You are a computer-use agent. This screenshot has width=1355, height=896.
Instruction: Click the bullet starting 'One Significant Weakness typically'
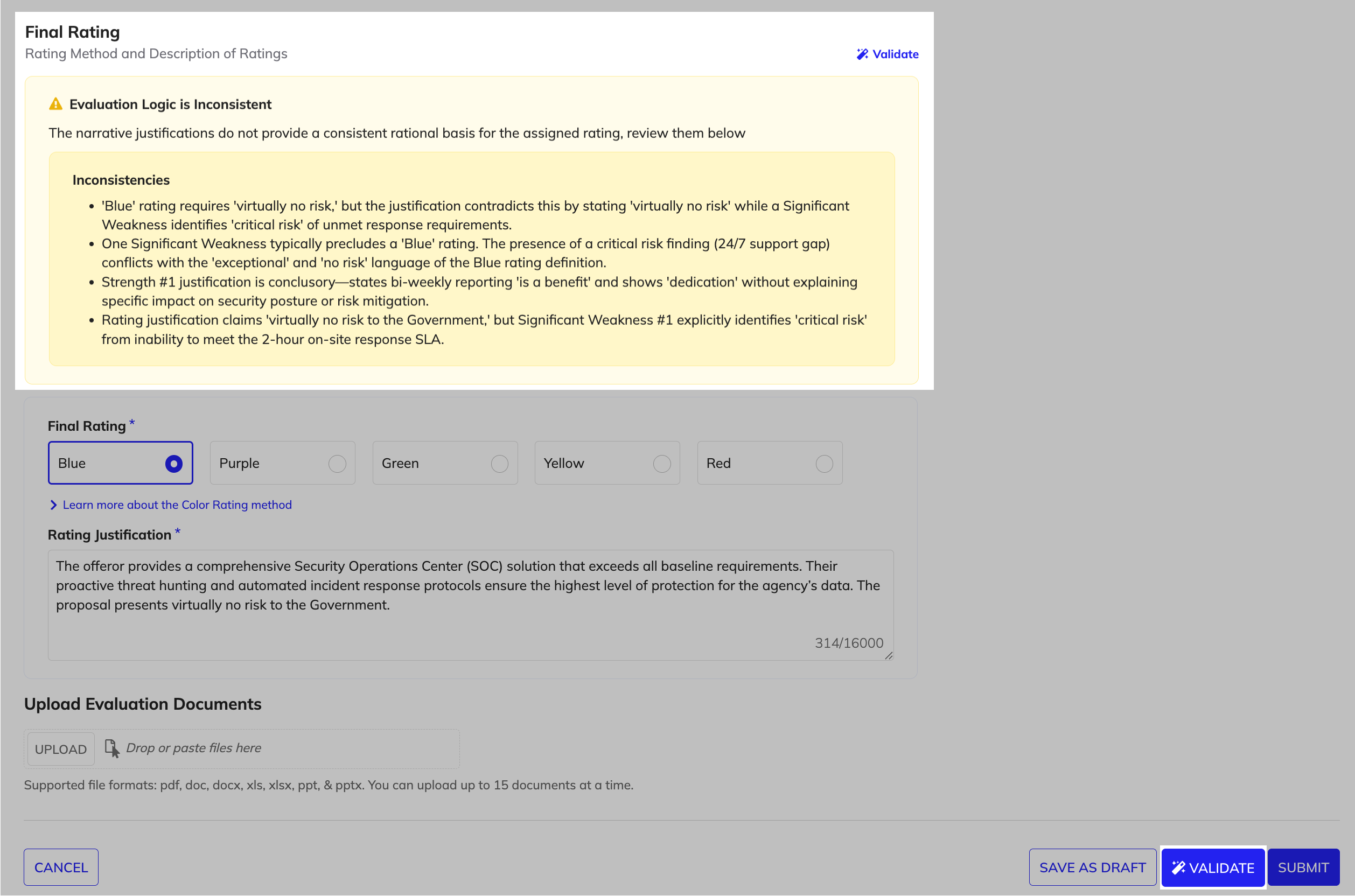[x=466, y=253]
